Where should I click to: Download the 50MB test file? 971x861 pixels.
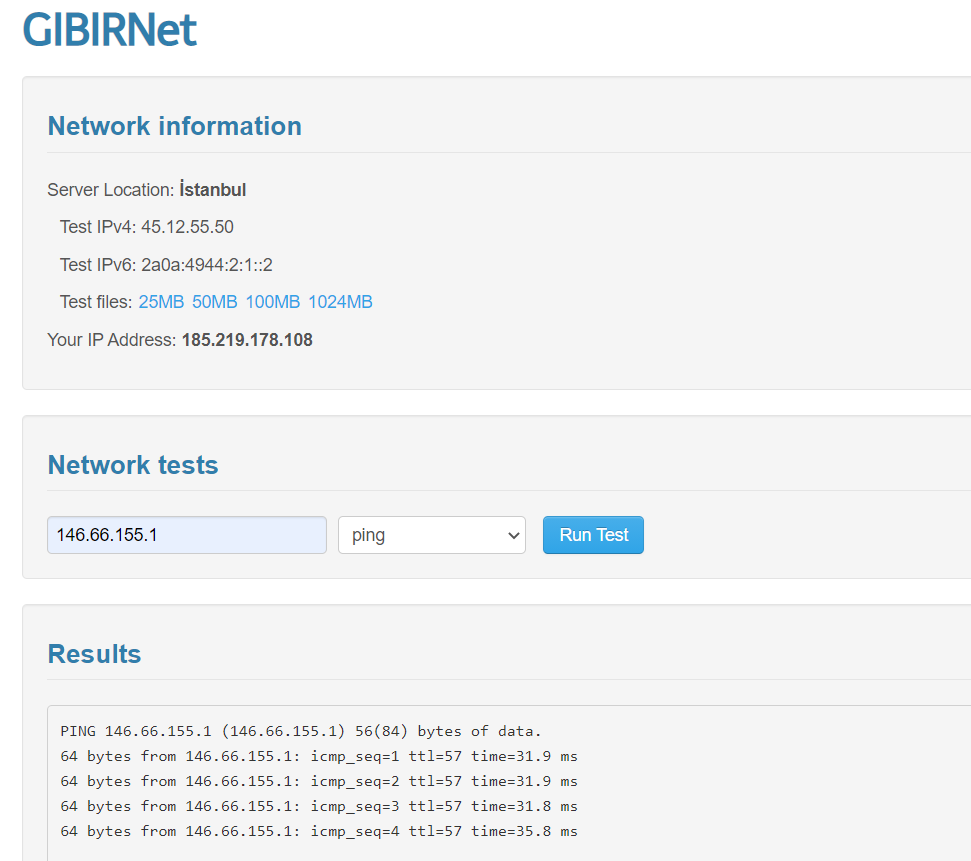click(x=214, y=302)
